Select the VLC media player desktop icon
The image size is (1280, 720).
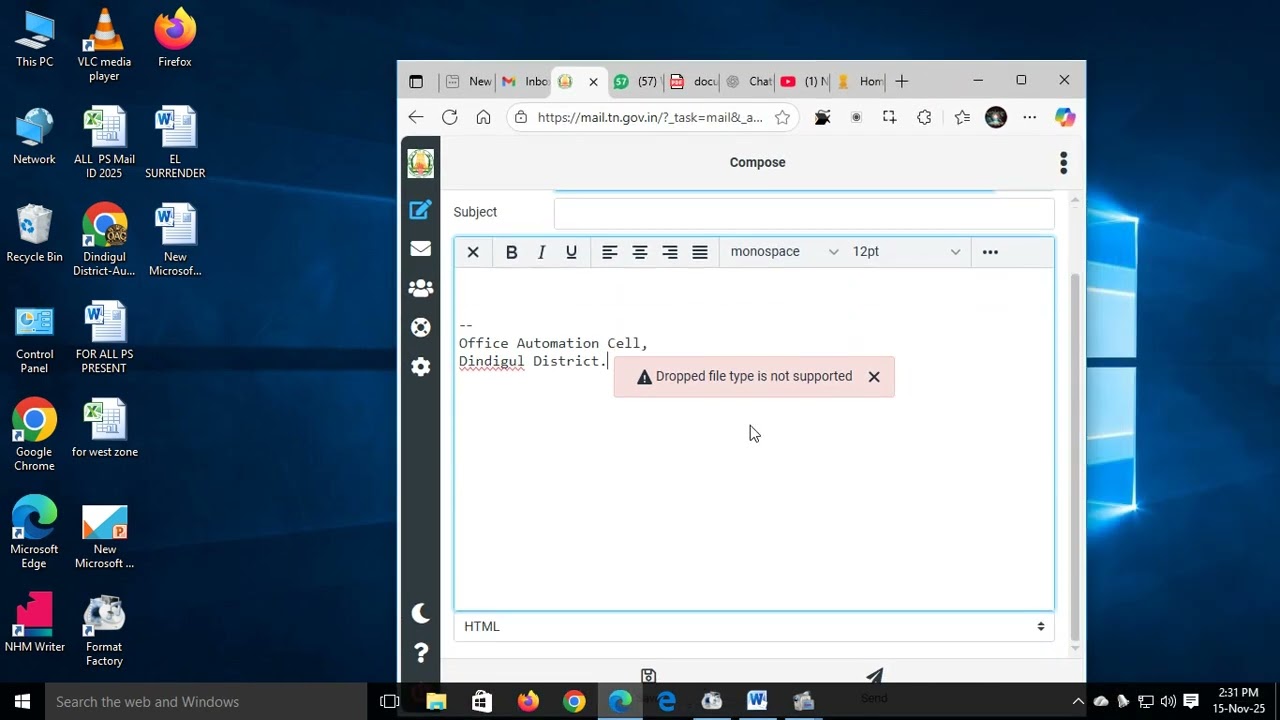pyautogui.click(x=104, y=46)
